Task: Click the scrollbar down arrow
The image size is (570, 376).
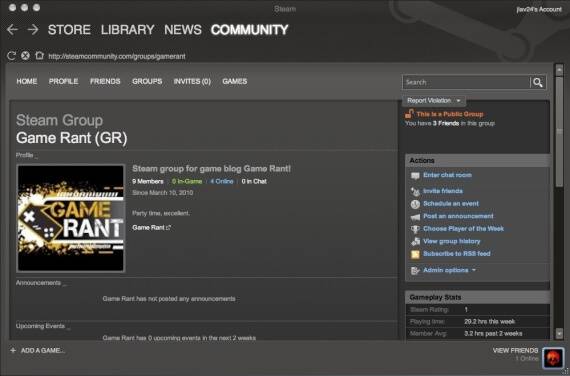Action: click(x=559, y=333)
